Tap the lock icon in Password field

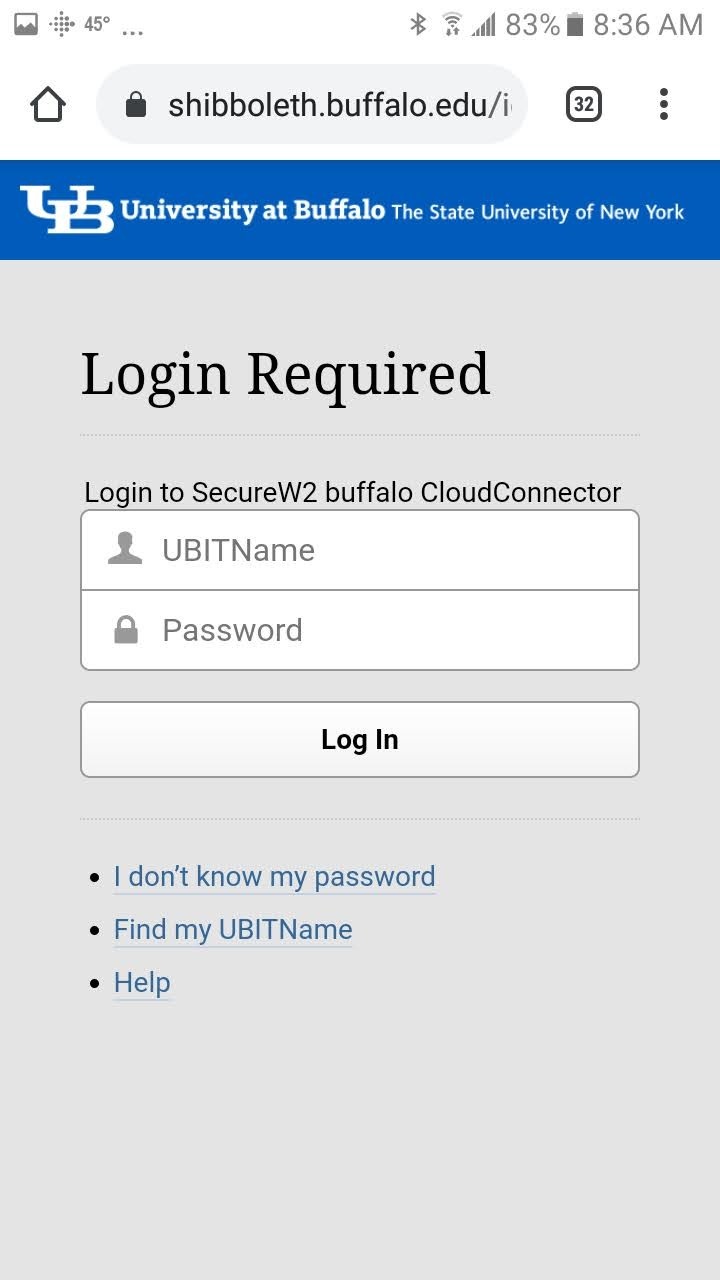(x=126, y=630)
